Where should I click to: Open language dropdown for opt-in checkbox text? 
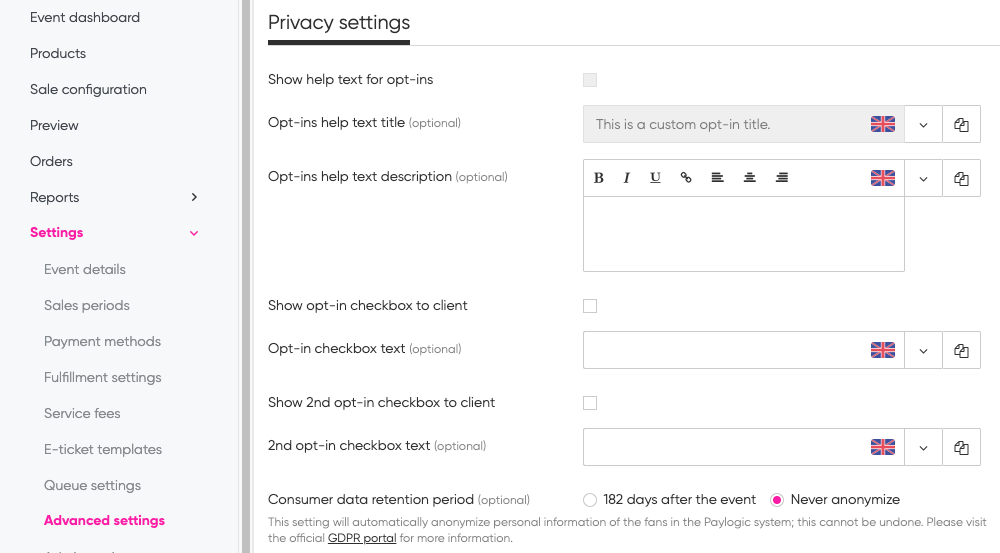point(923,351)
